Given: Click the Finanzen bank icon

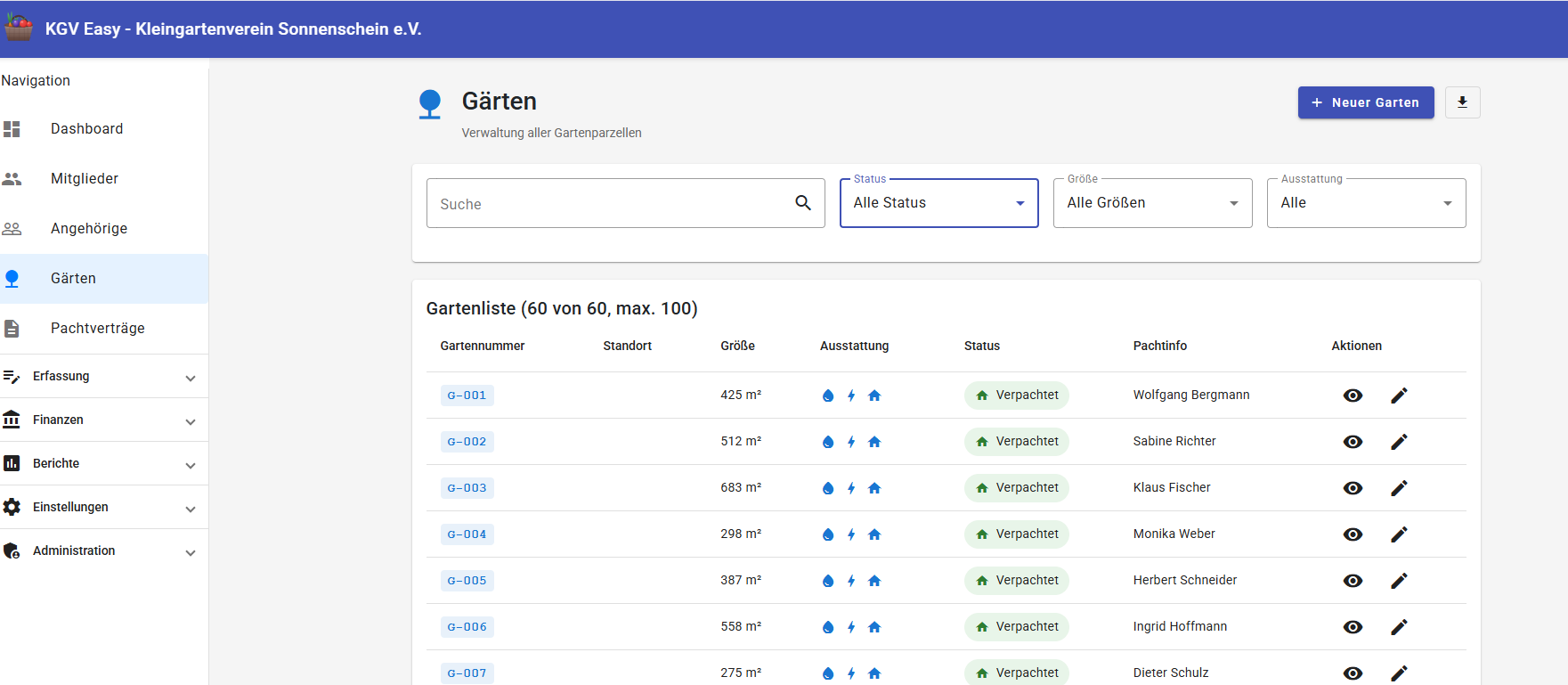Looking at the screenshot, I should coord(12,420).
